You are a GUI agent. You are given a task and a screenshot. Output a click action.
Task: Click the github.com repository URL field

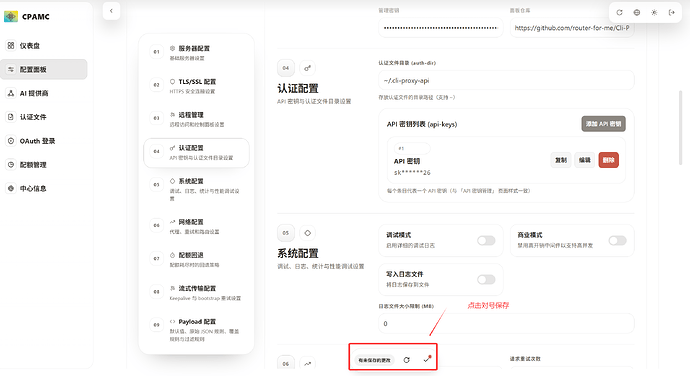(572, 28)
